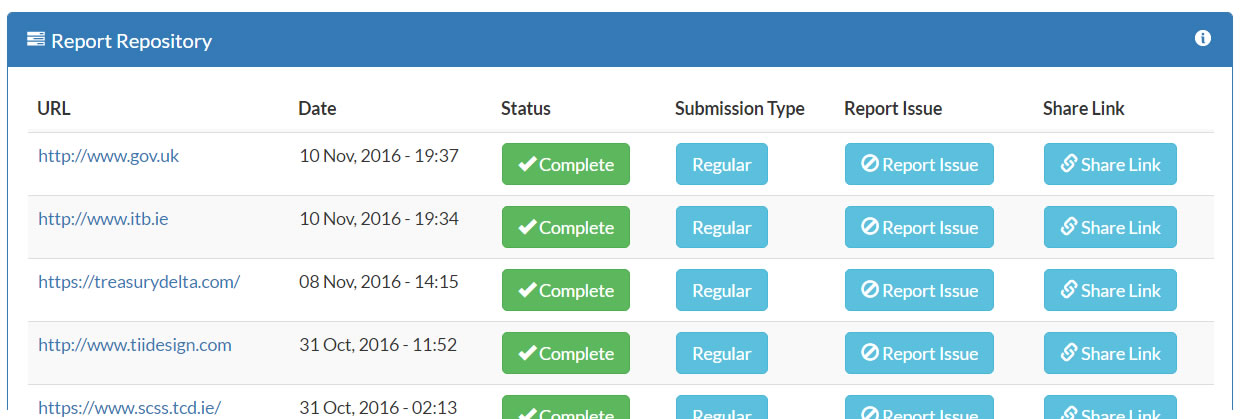Click Complete status button for tiidesign.com

pyautogui.click(x=566, y=354)
